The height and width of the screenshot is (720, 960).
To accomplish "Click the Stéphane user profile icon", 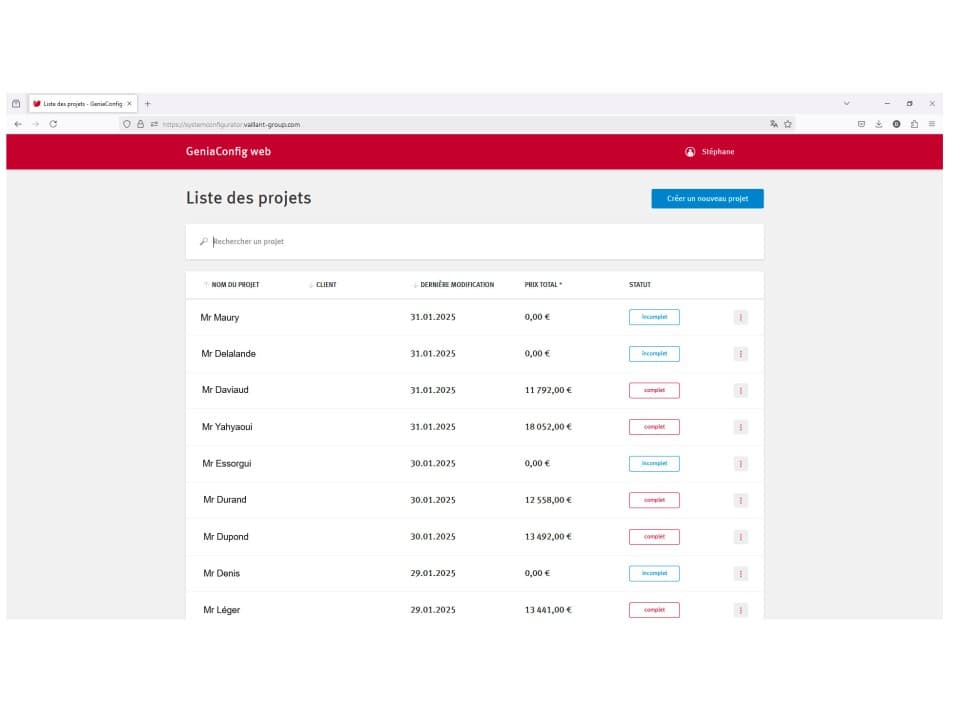I will 690,152.
